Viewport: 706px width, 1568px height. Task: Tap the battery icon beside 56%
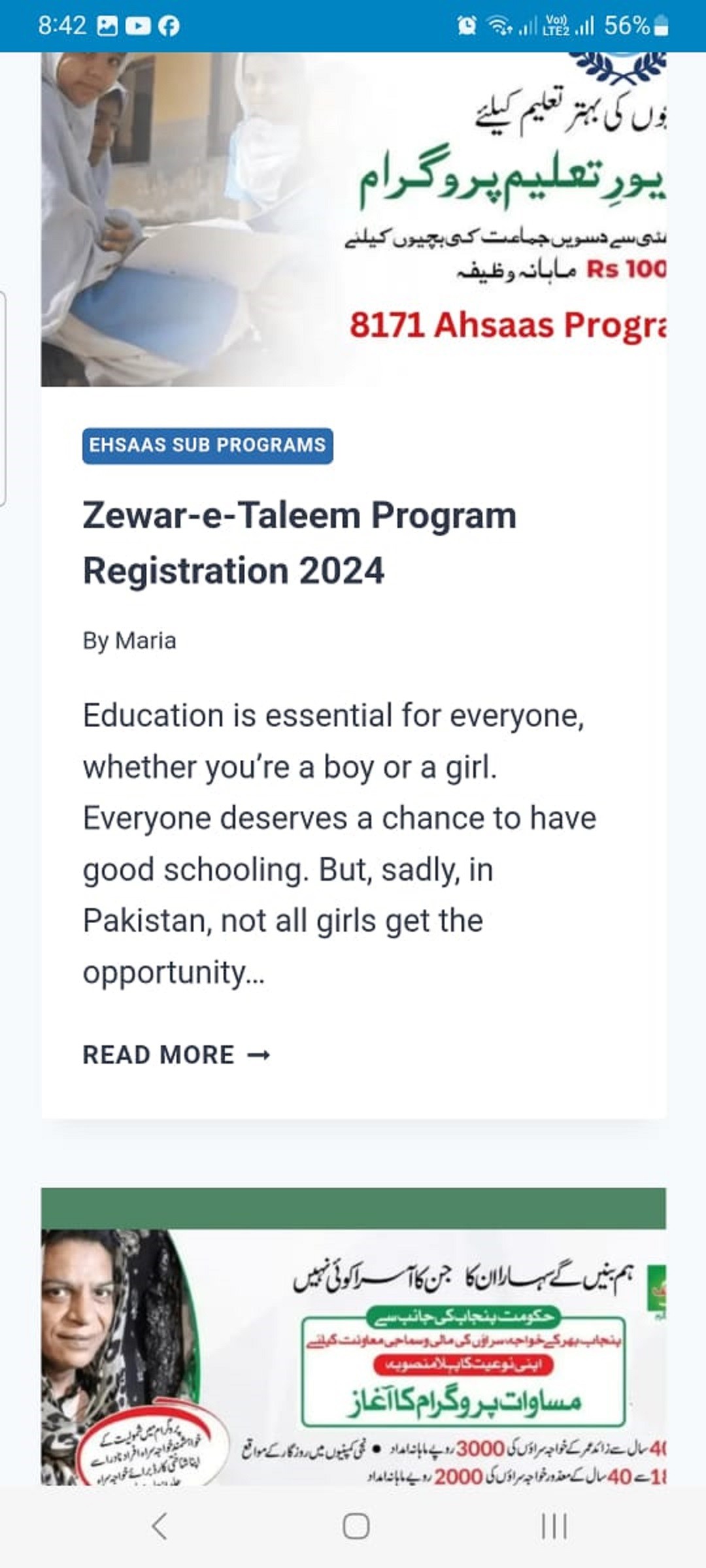tap(661, 26)
